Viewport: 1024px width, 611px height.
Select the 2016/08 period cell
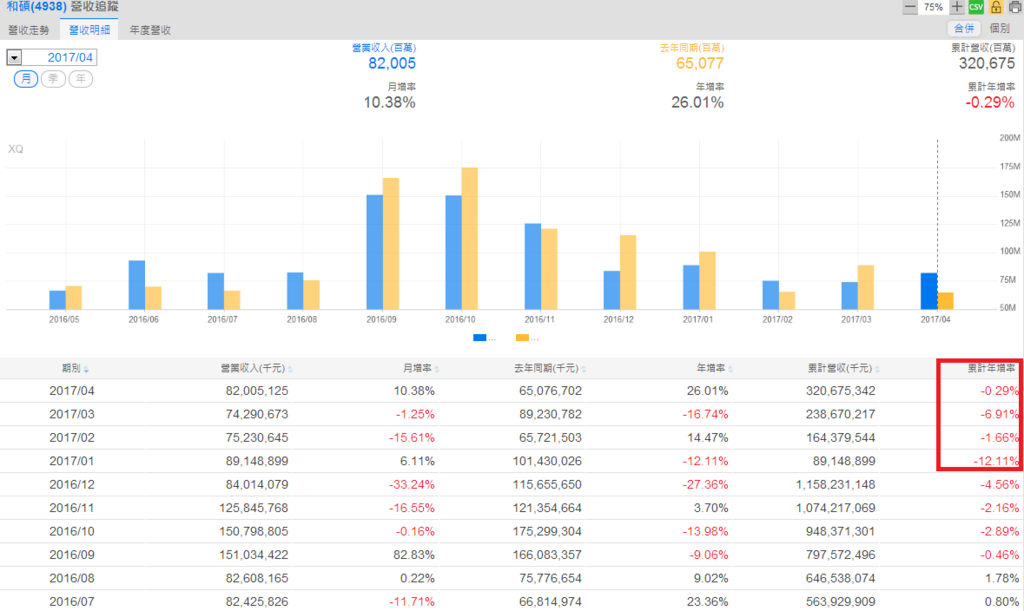pos(72,579)
